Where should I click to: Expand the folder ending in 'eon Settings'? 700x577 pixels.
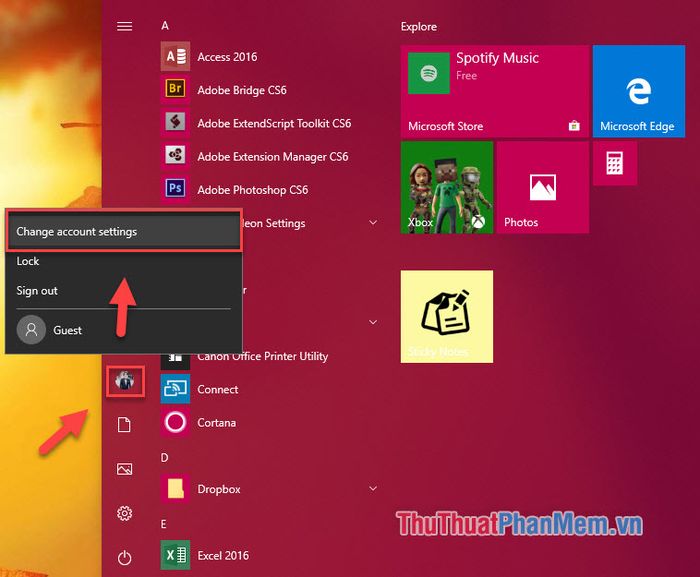[373, 222]
